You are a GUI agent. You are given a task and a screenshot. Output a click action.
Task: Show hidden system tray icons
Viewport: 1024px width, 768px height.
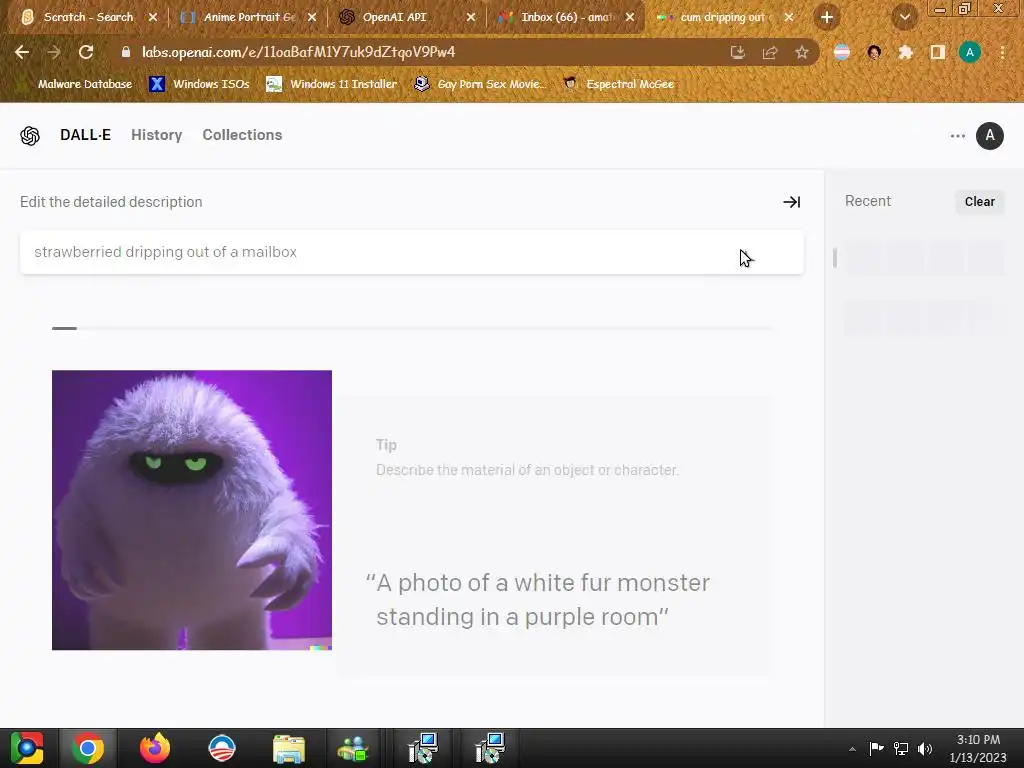point(852,749)
